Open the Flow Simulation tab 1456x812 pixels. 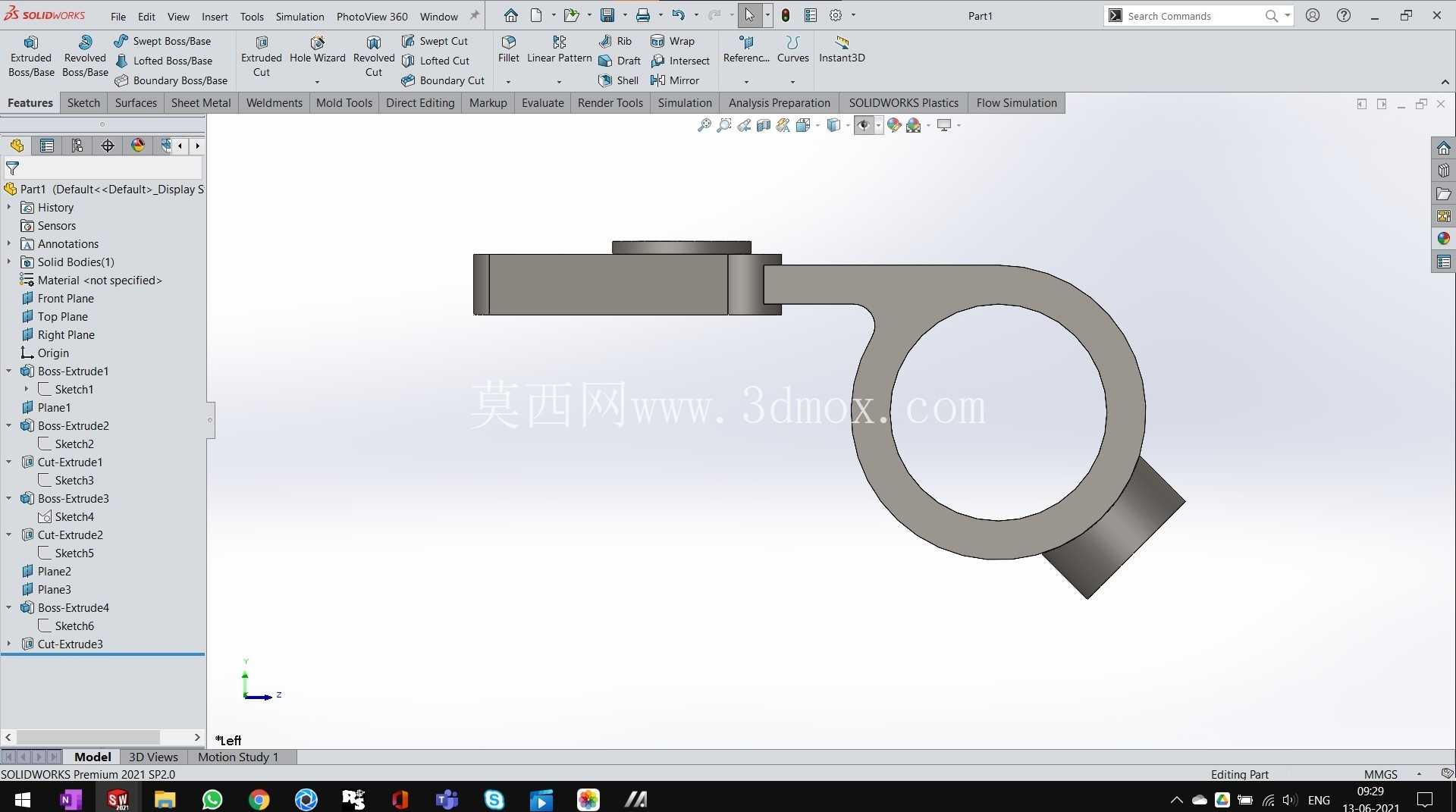pyautogui.click(x=1016, y=103)
